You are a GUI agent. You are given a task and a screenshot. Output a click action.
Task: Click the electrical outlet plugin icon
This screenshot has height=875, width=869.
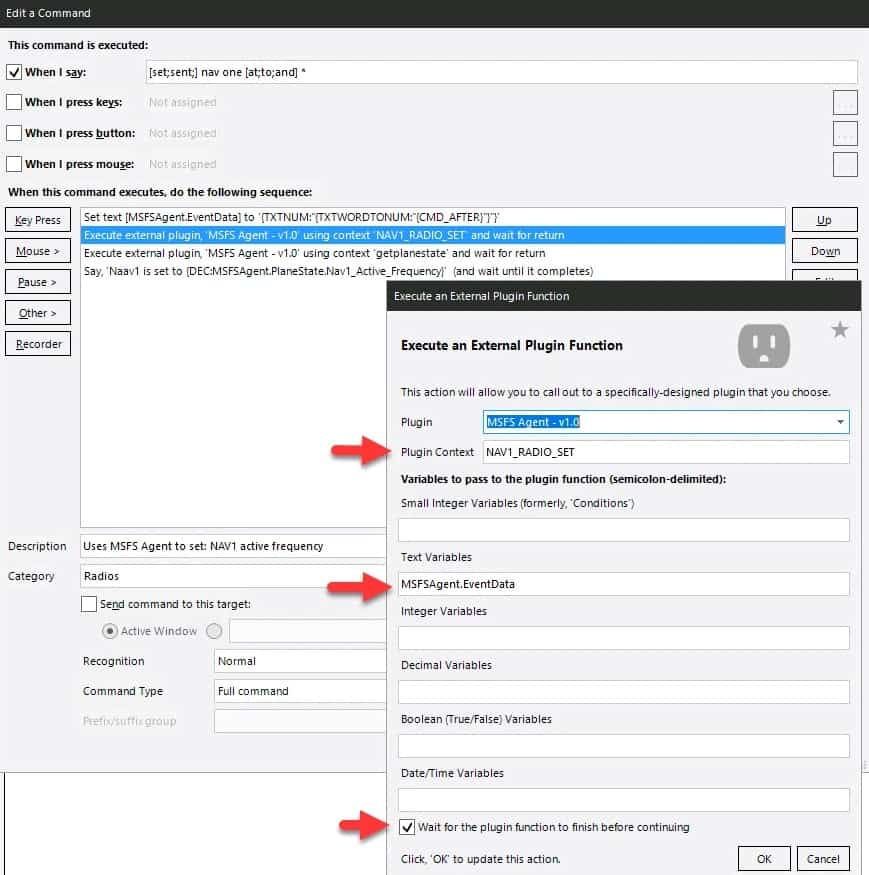coord(763,346)
